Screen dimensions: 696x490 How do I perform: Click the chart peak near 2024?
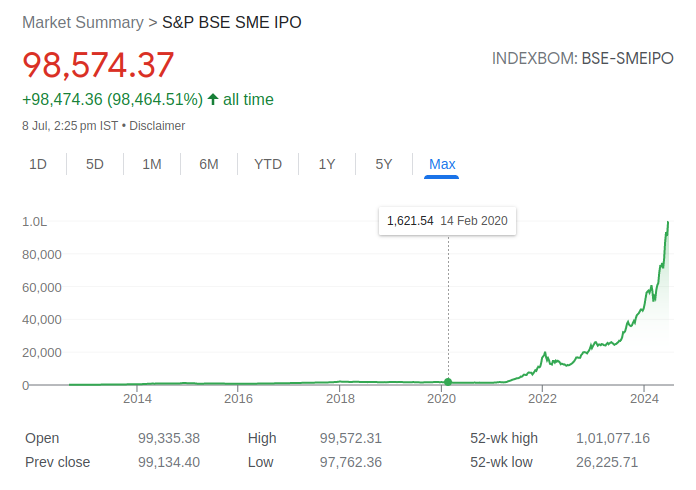click(667, 224)
